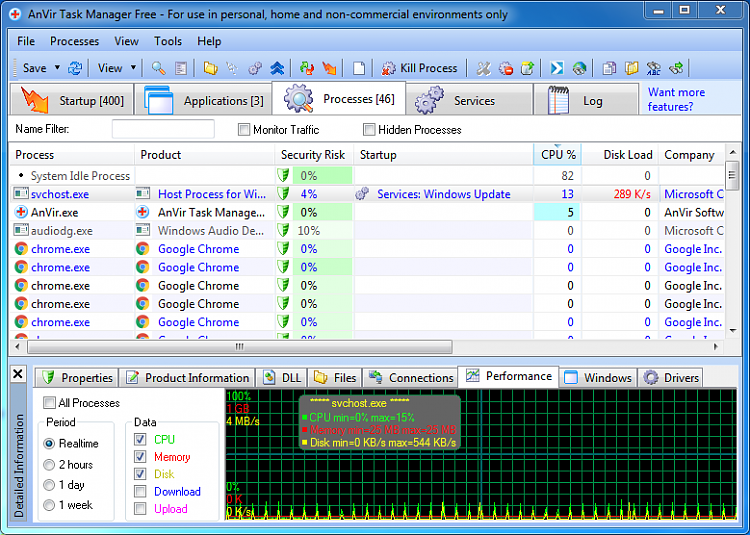Switch to the Services tab

tap(470, 100)
